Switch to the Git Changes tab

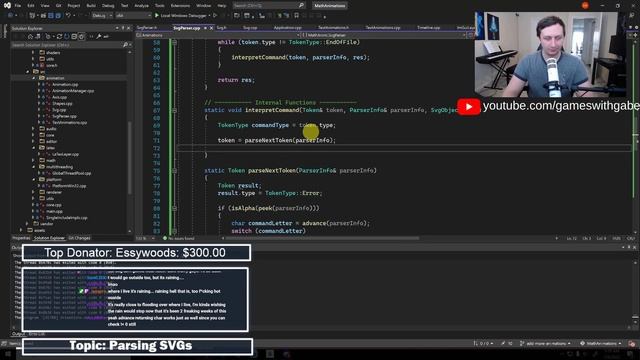(79, 238)
